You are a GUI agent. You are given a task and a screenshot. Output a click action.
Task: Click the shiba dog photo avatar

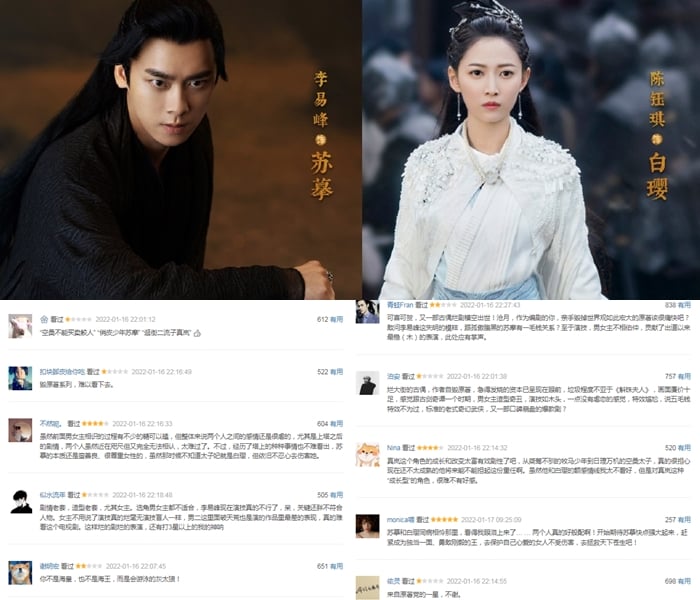click(20, 573)
